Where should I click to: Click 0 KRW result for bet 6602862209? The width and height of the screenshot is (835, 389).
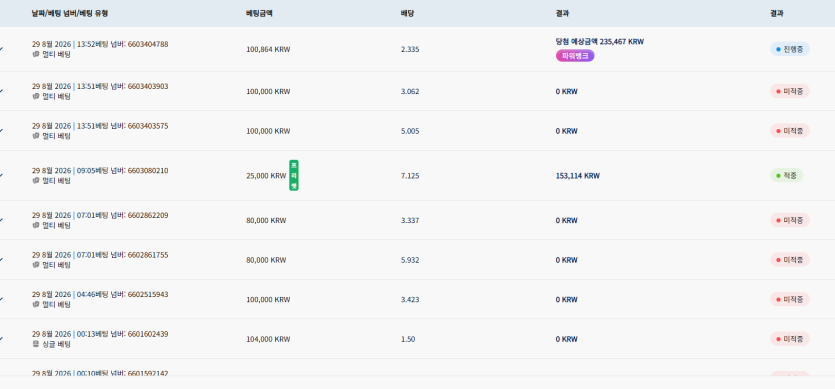coord(567,221)
